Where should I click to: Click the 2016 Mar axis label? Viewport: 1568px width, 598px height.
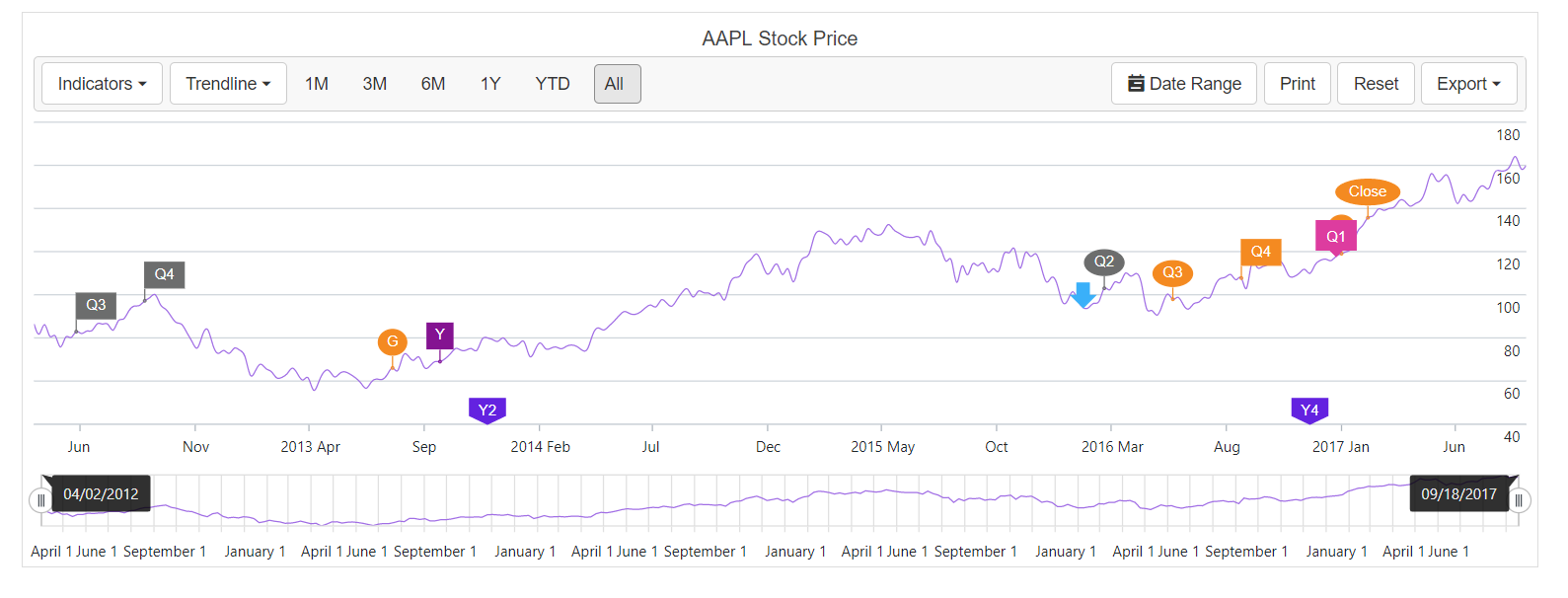tap(1112, 447)
